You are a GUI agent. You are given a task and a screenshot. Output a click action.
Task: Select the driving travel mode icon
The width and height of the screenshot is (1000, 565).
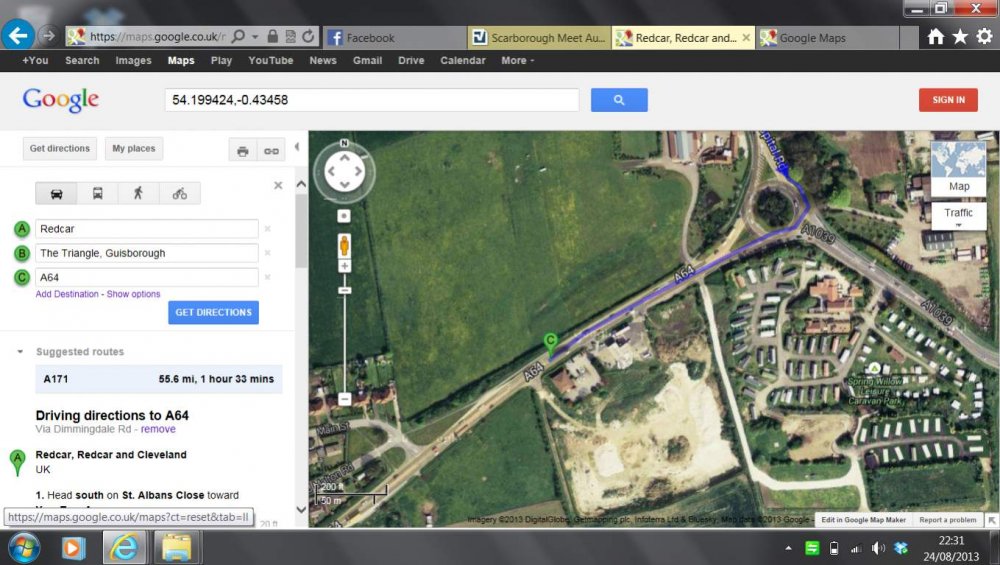56,194
